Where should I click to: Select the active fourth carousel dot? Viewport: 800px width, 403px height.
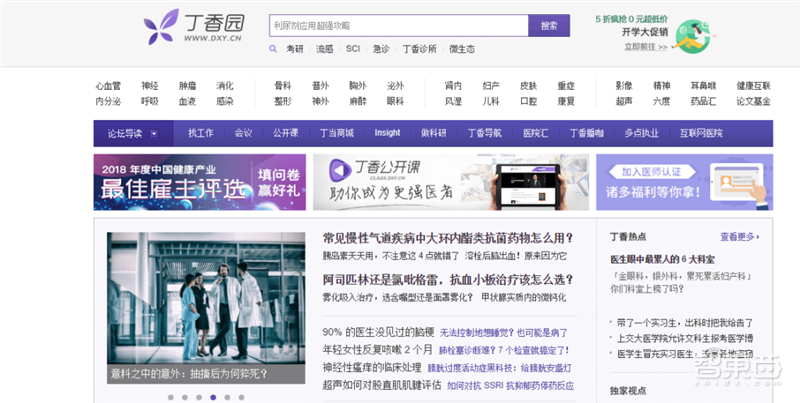click(213, 397)
